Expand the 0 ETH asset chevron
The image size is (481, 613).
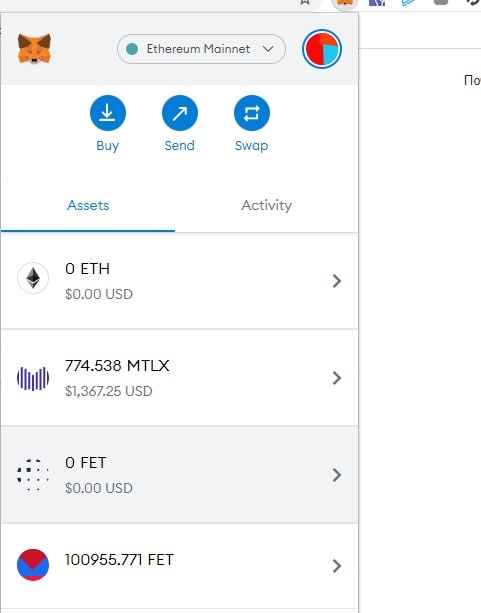[336, 281]
